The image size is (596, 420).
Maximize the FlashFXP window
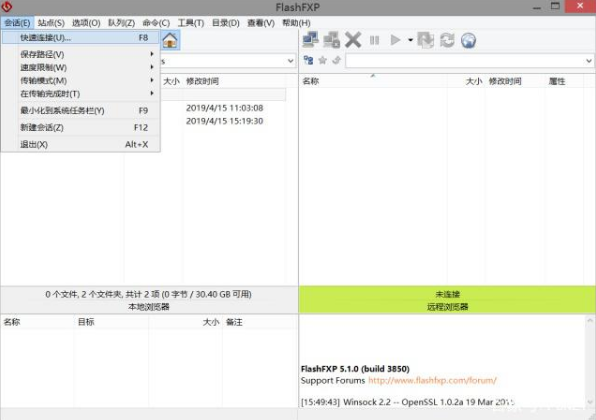click(x=555, y=6)
